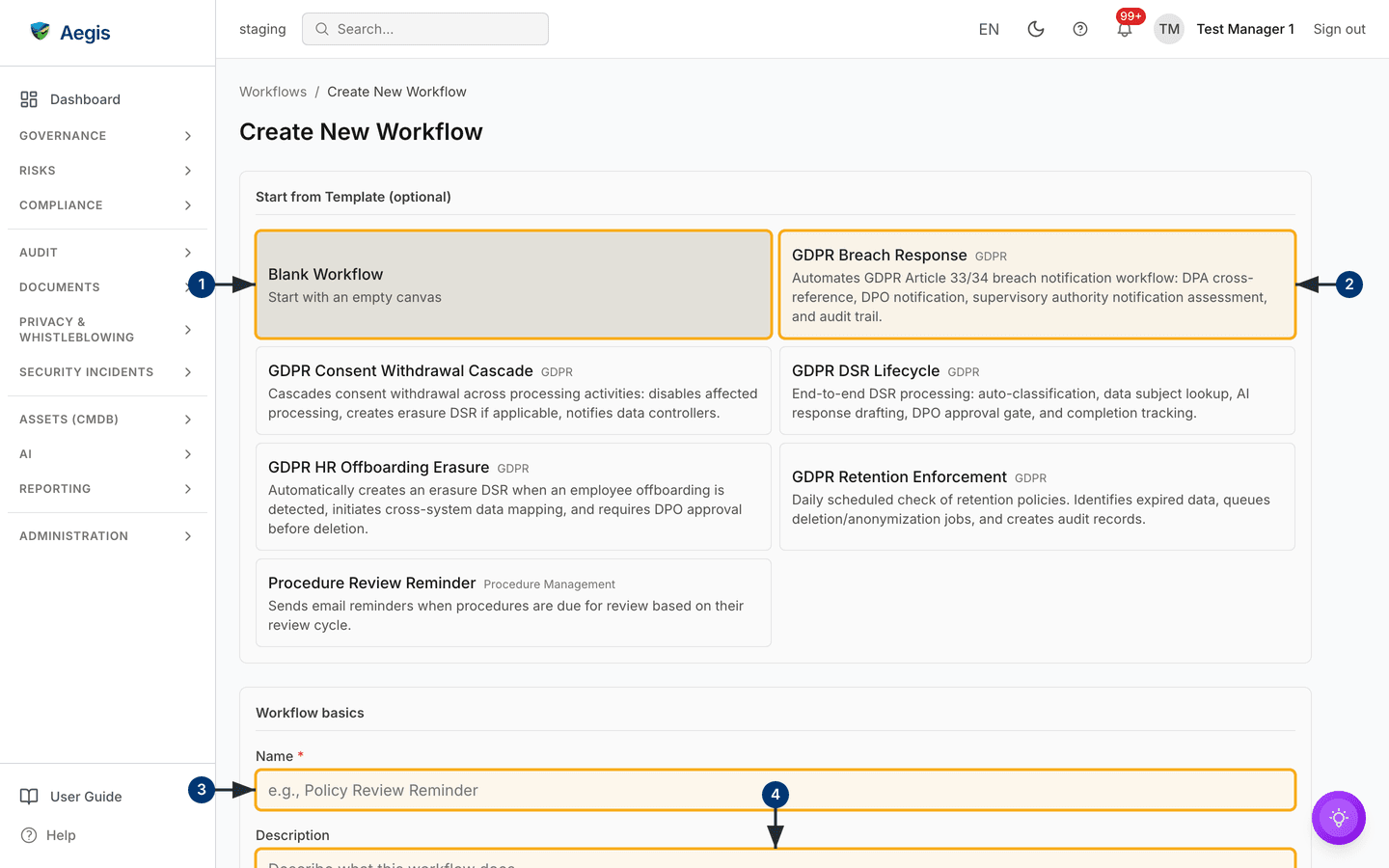Select the GDPR Consent Withdrawal Cascade template
This screenshot has height=868, width=1389.
click(513, 391)
